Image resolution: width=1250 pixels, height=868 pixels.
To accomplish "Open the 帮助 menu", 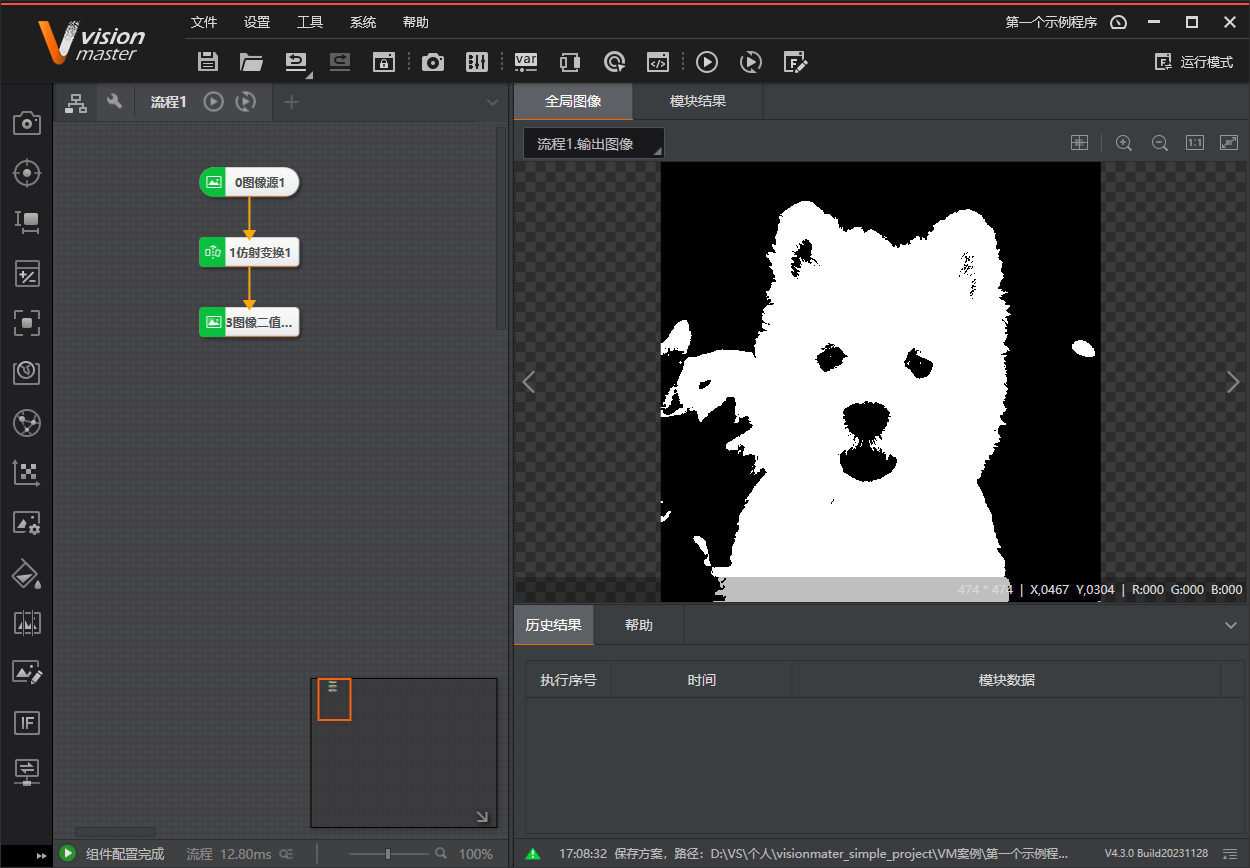I will 416,22.
